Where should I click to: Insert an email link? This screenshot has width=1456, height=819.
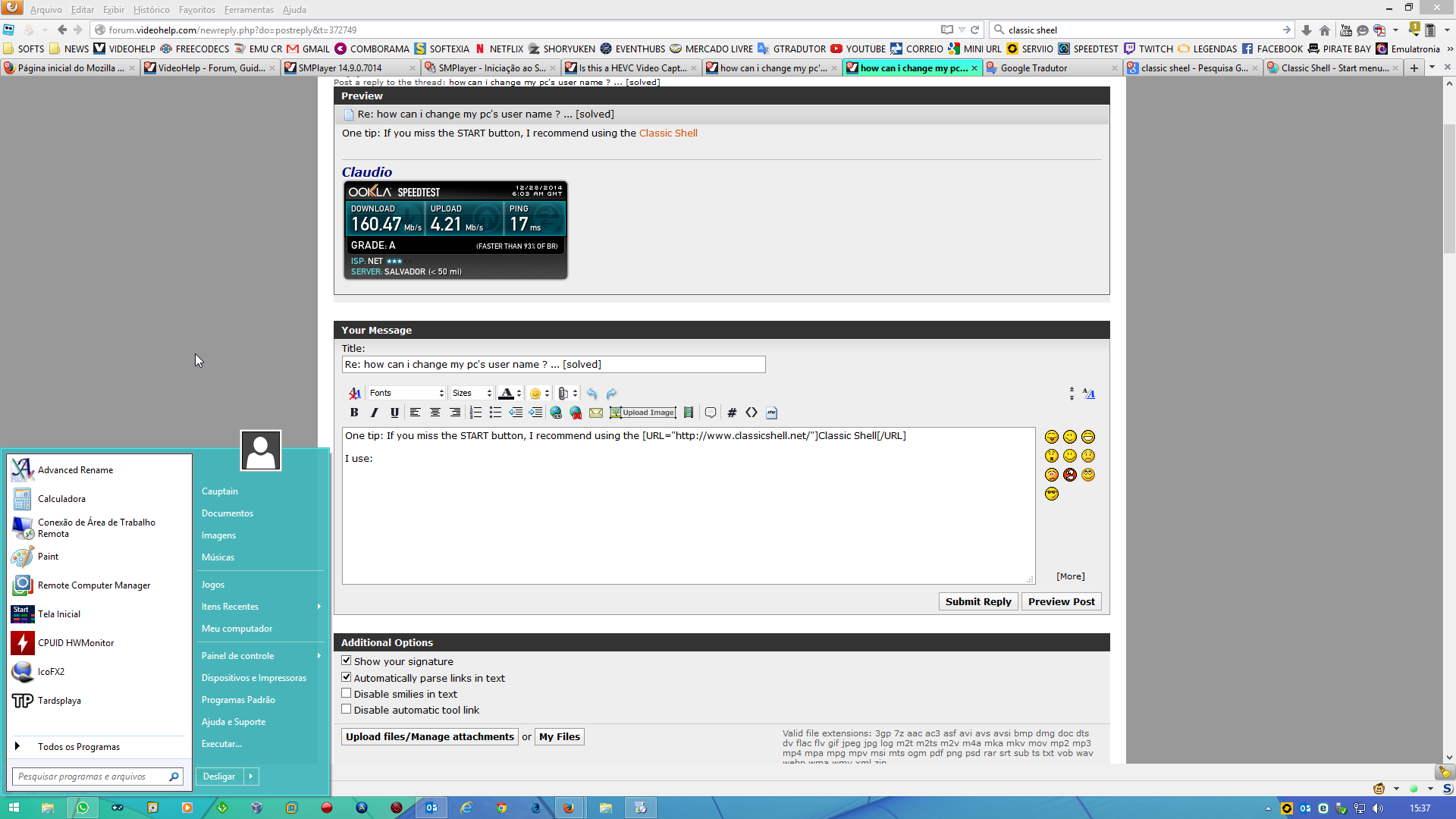[x=596, y=413]
